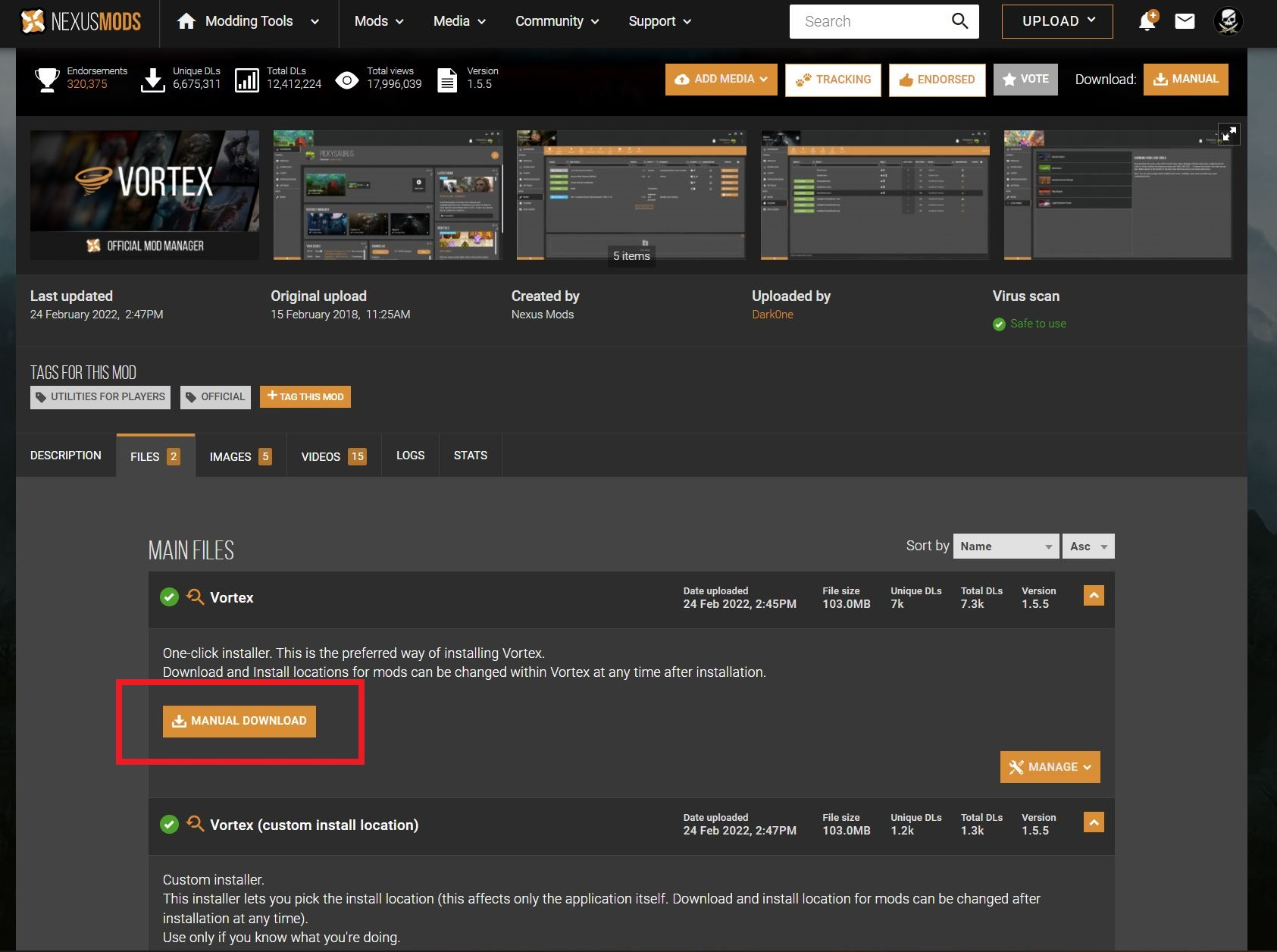Click TAG THIS MOD button
Image resolution: width=1277 pixels, height=952 pixels.
(305, 396)
